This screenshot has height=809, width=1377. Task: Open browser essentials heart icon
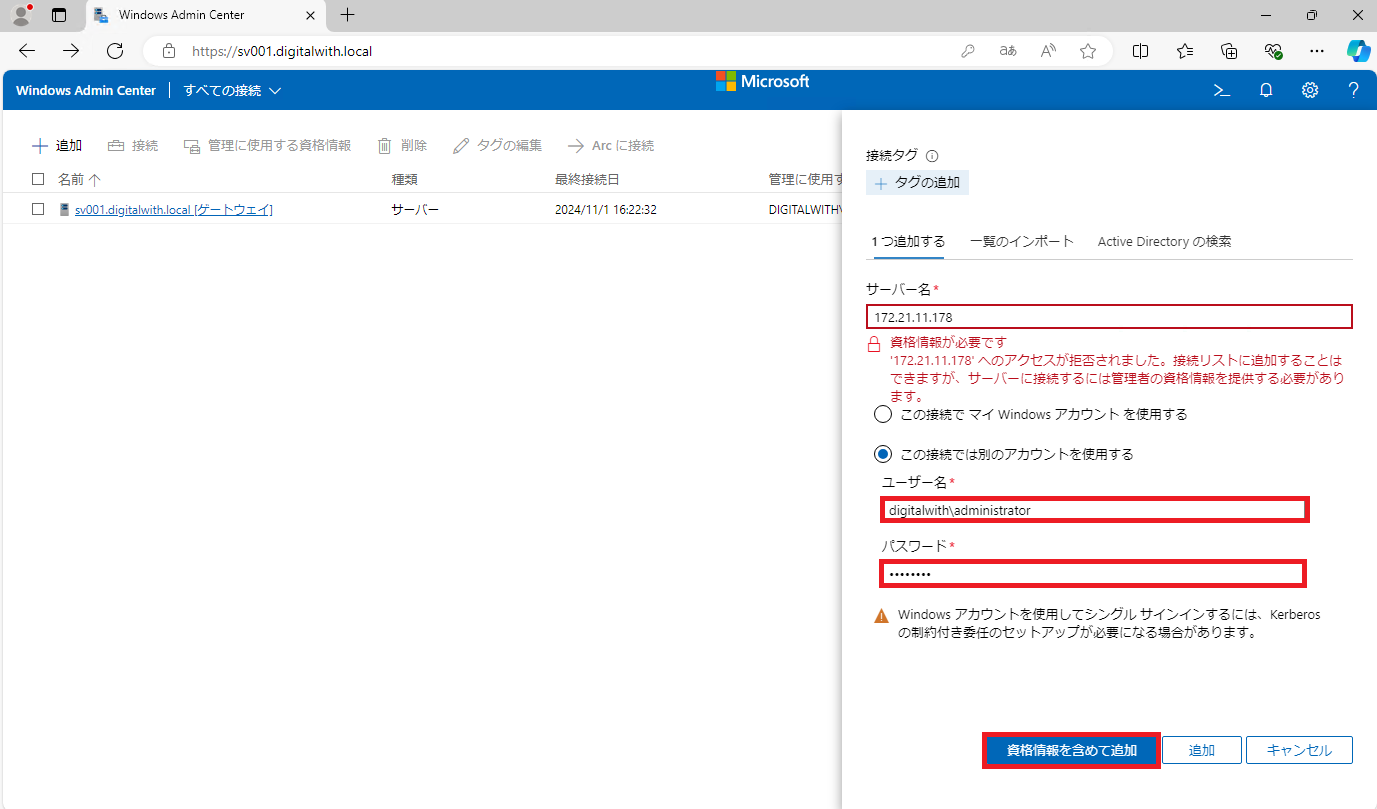(1273, 51)
